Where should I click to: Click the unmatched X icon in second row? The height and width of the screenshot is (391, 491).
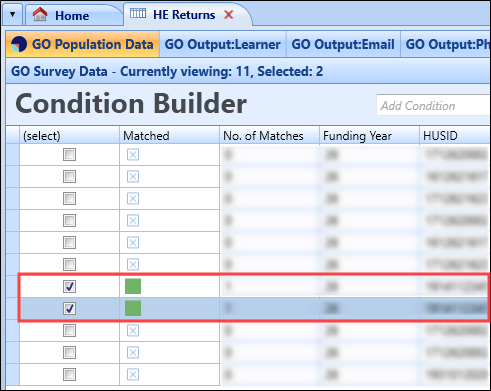pos(133,177)
